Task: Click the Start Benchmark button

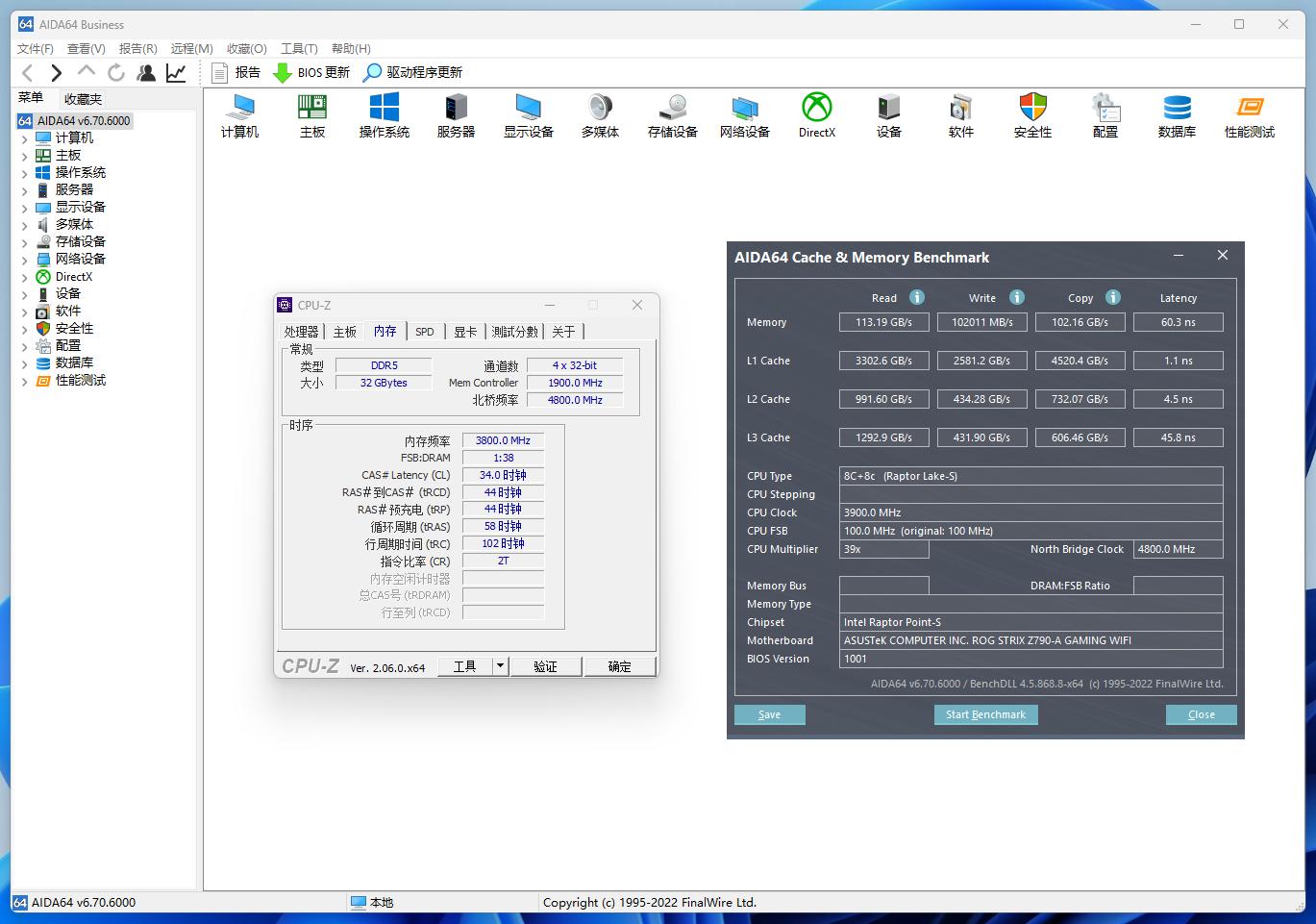Action: [x=985, y=714]
